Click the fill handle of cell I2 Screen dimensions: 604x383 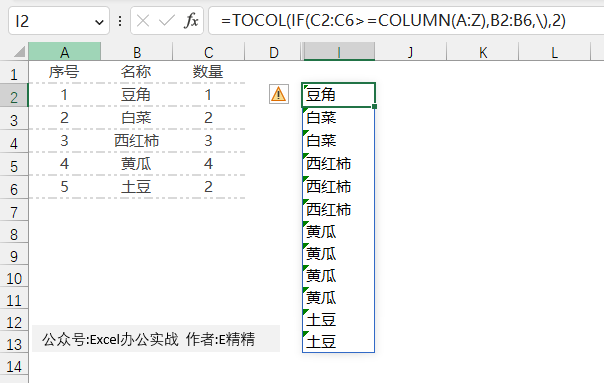pyautogui.click(x=374, y=106)
